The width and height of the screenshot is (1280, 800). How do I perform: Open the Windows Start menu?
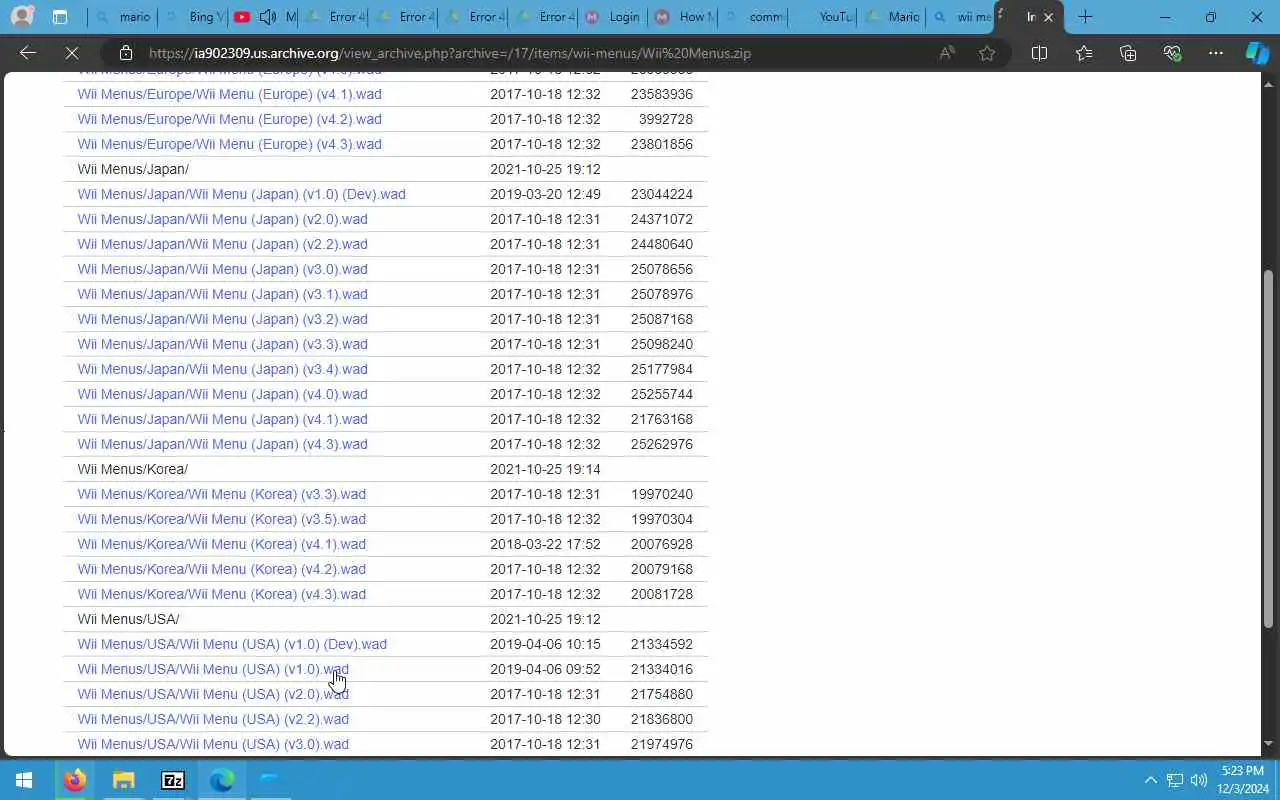click(x=24, y=780)
